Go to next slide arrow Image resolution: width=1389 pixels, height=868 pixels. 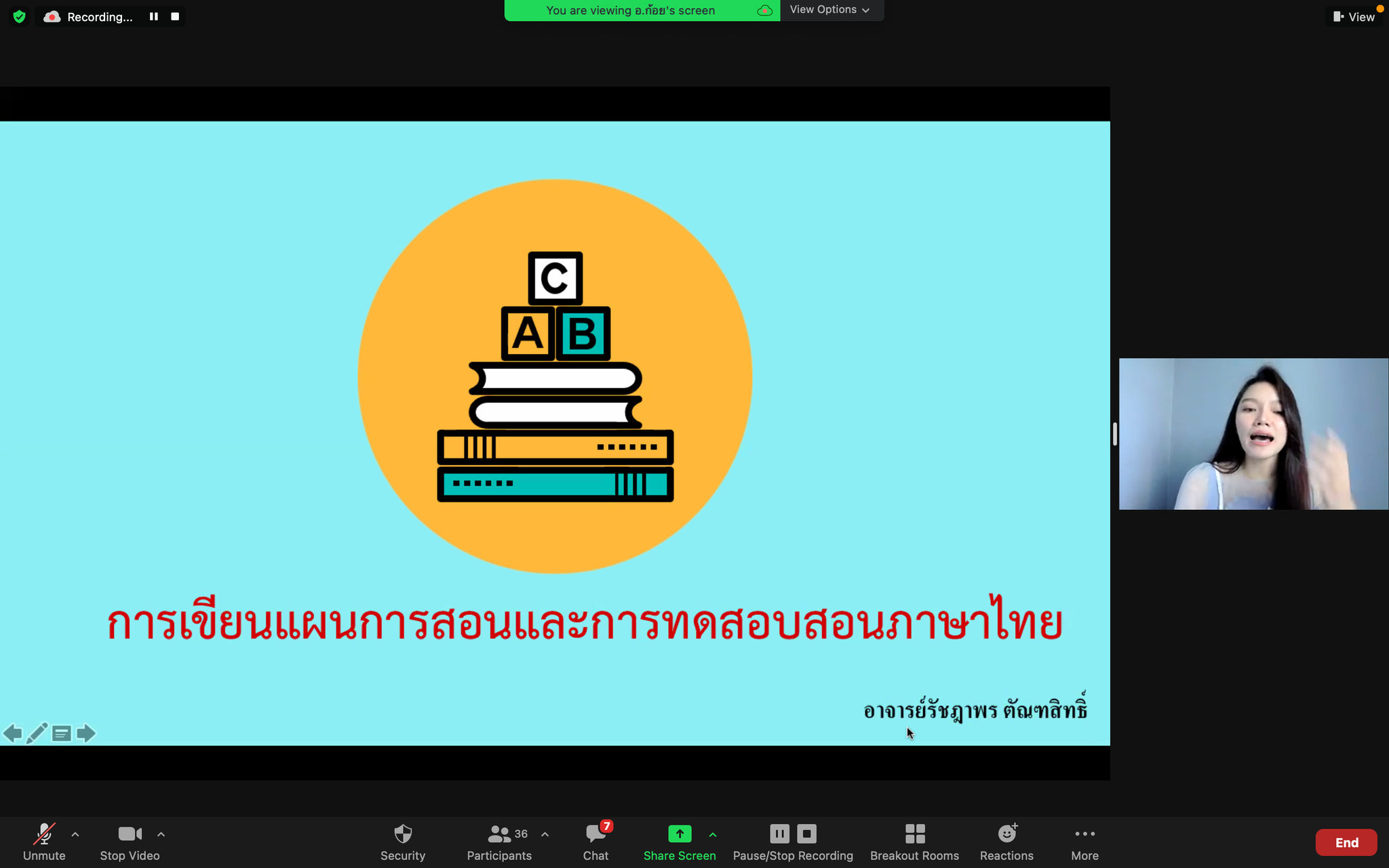(86, 733)
